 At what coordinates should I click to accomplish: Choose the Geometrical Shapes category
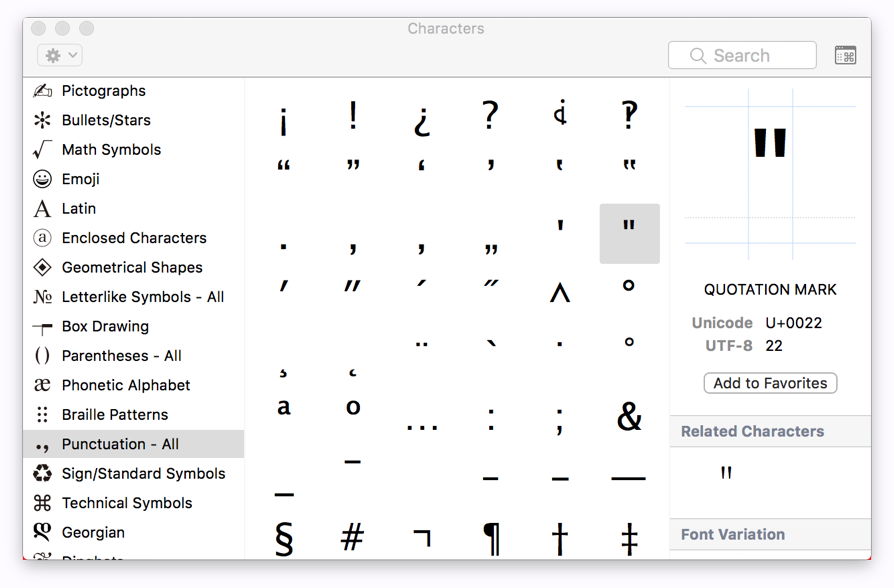tap(132, 268)
